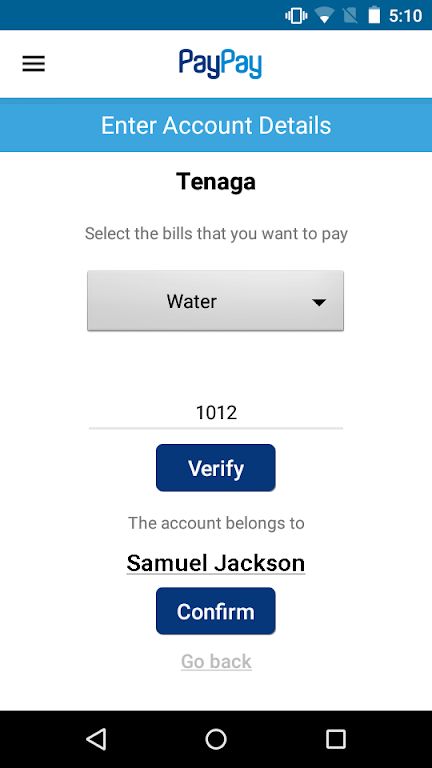432x768 pixels.
Task: Click the Verify button
Action: (x=216, y=468)
